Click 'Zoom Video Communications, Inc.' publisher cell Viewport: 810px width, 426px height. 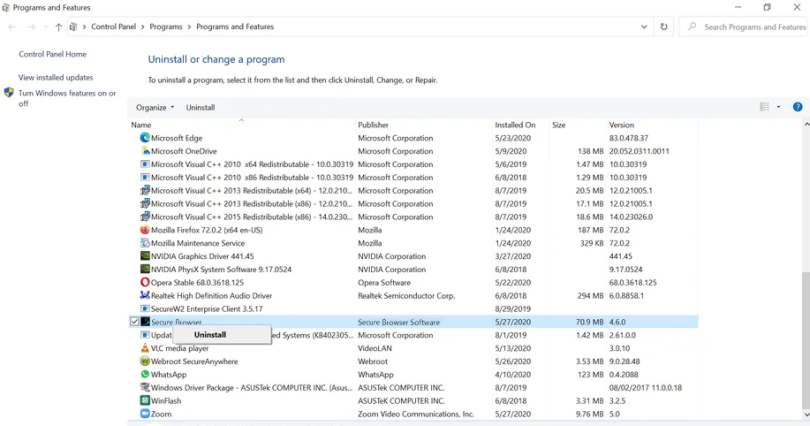(x=416, y=414)
